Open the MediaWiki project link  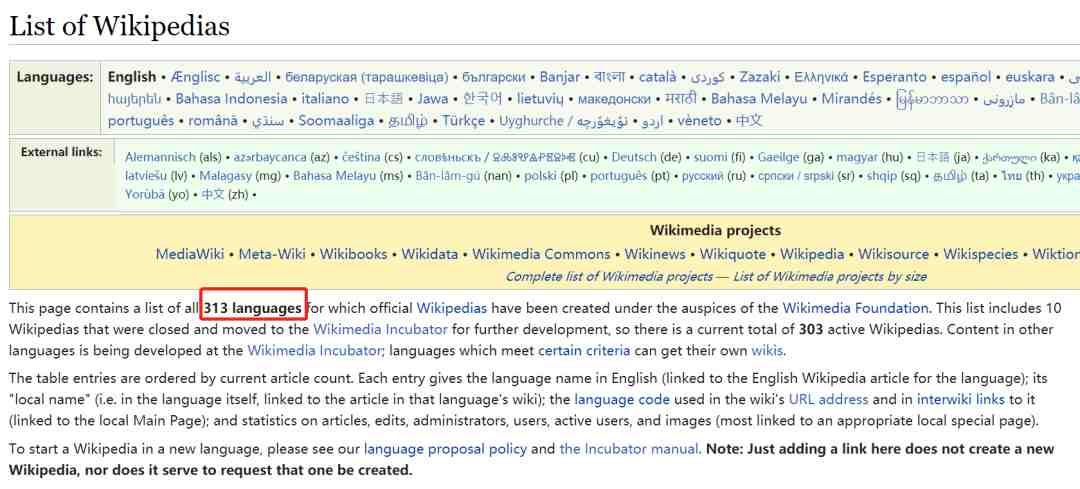190,254
